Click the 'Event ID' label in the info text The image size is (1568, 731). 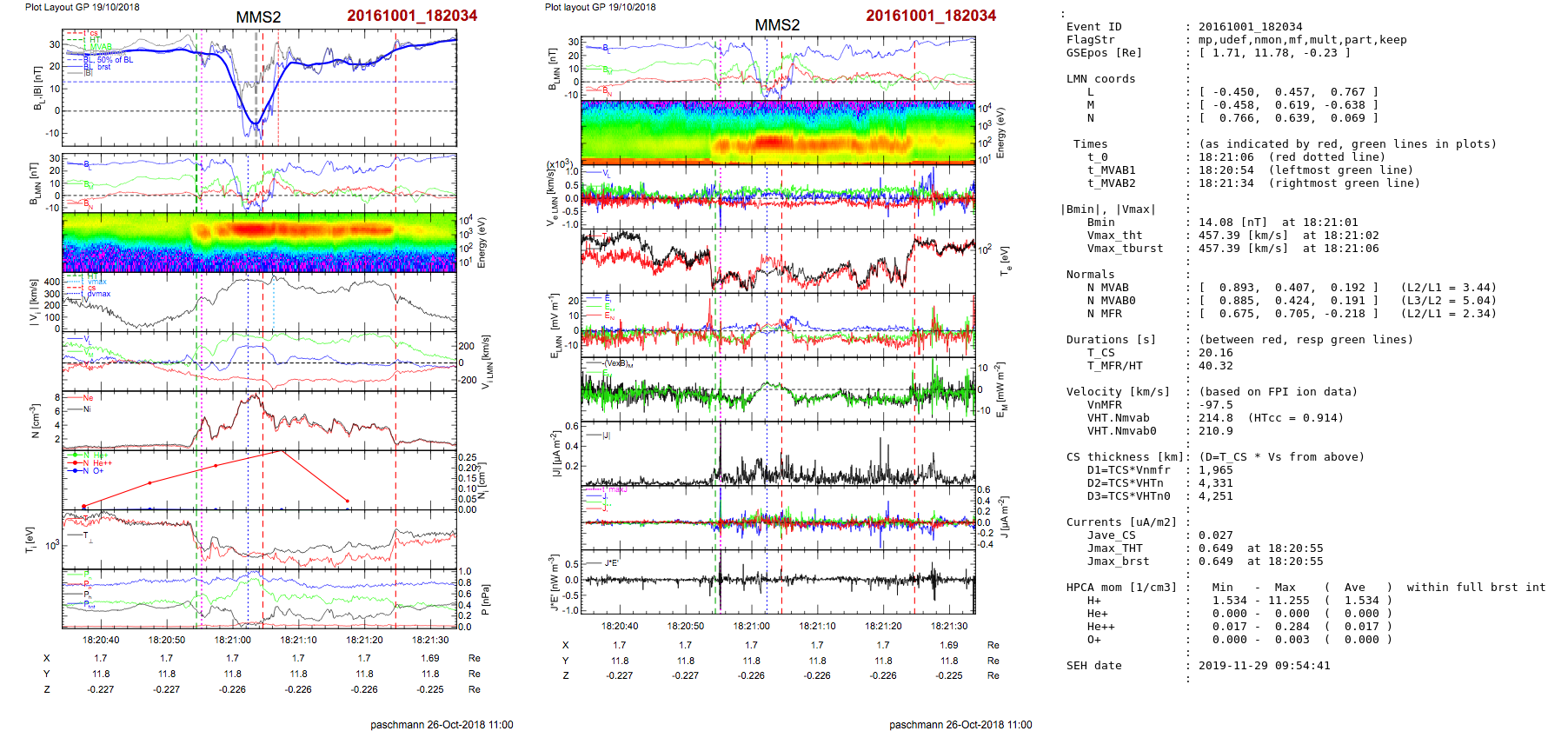1093,27
